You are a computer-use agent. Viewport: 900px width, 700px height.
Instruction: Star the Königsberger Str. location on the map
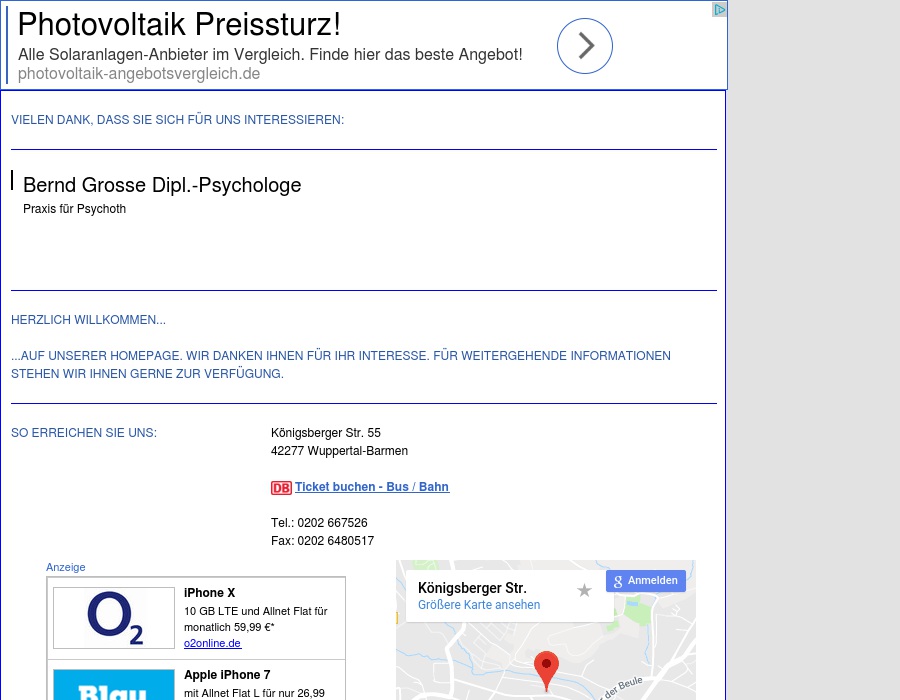pos(584,590)
